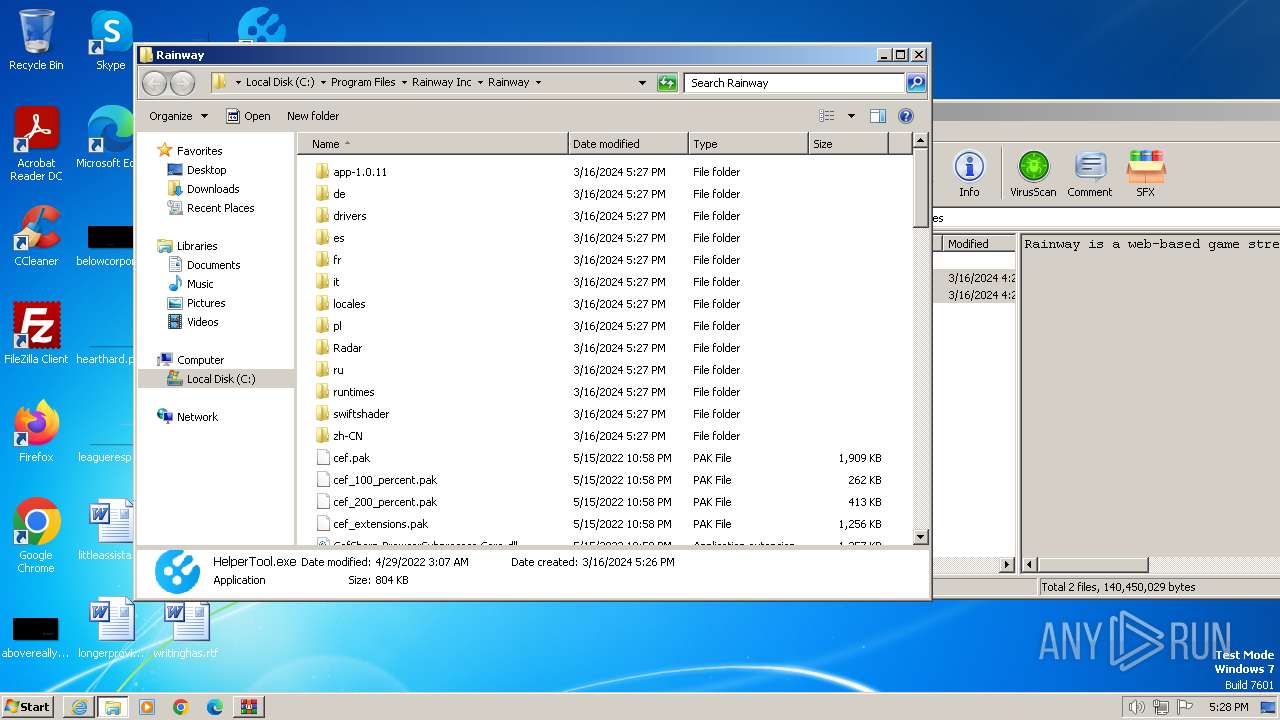Click the search magnifier icon in Rainway window
The image size is (1280, 720).
pos(915,83)
